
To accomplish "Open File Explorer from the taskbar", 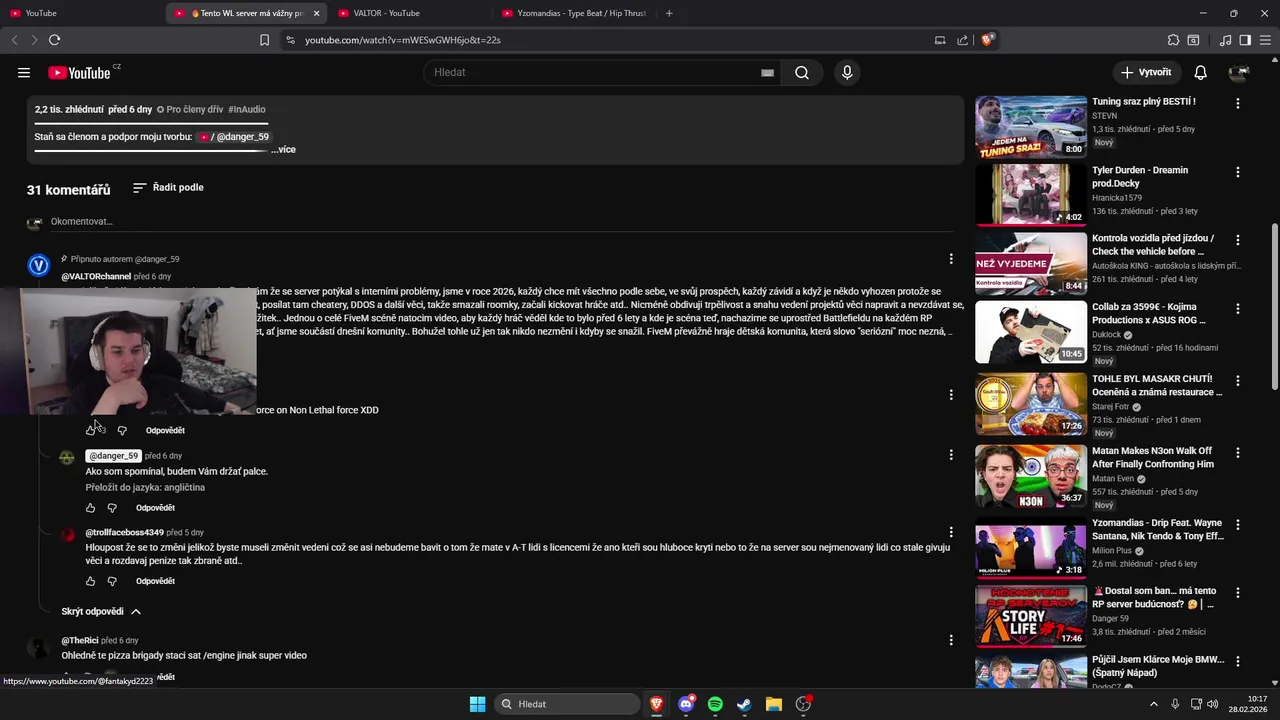I will (x=773, y=704).
